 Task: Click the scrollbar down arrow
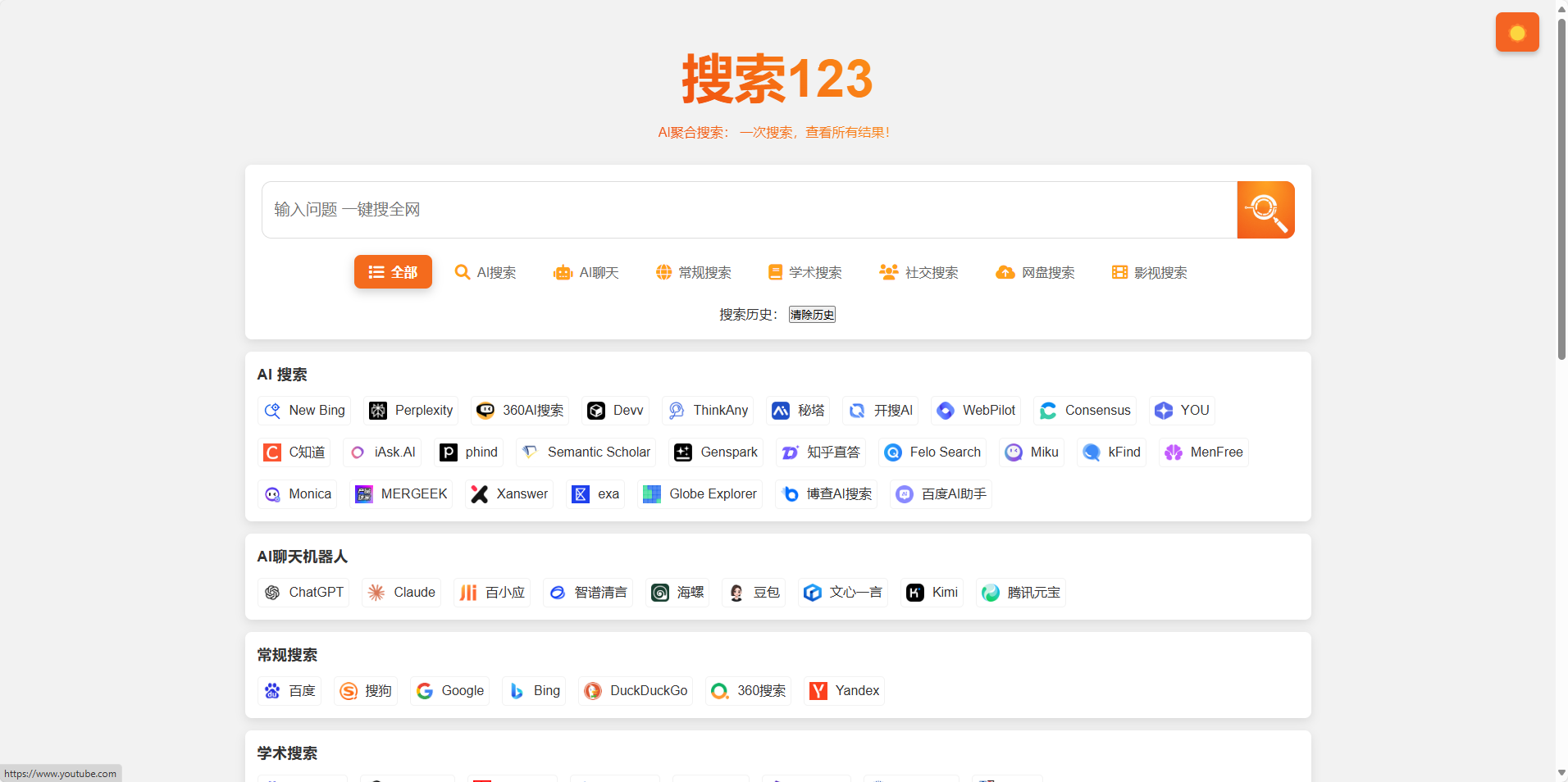1561,772
